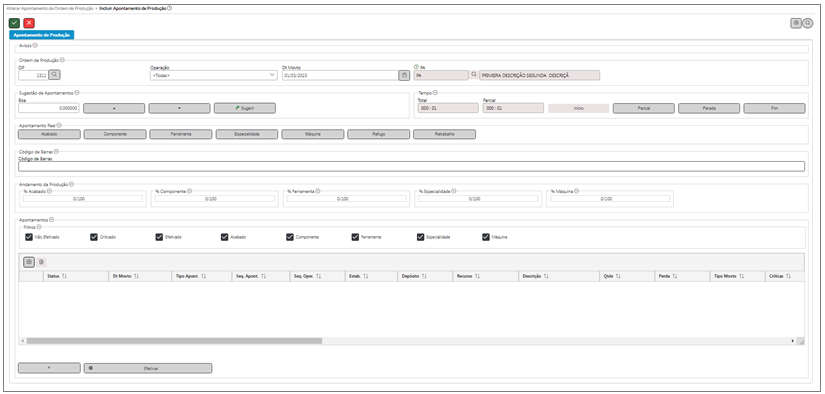Select the Apontamento de Produção tab

pos(42,35)
